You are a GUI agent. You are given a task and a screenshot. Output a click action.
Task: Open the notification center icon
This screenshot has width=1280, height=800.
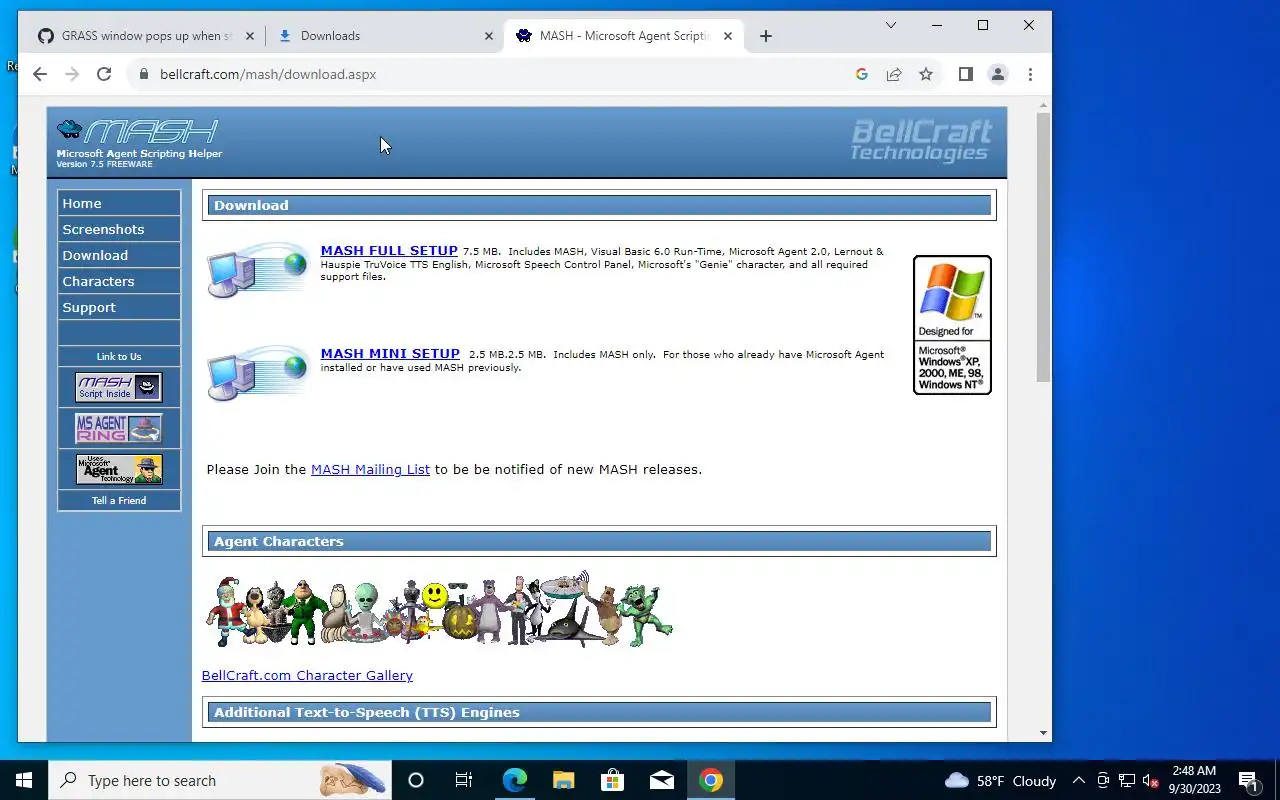(x=1249, y=780)
